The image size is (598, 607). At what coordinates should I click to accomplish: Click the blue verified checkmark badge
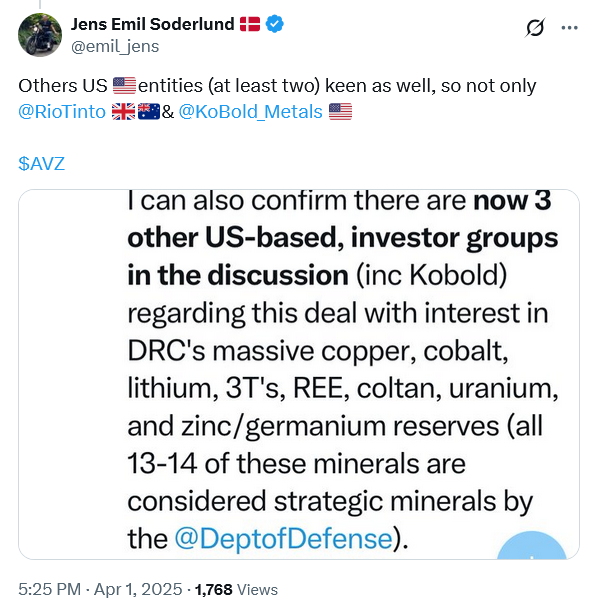[274, 24]
